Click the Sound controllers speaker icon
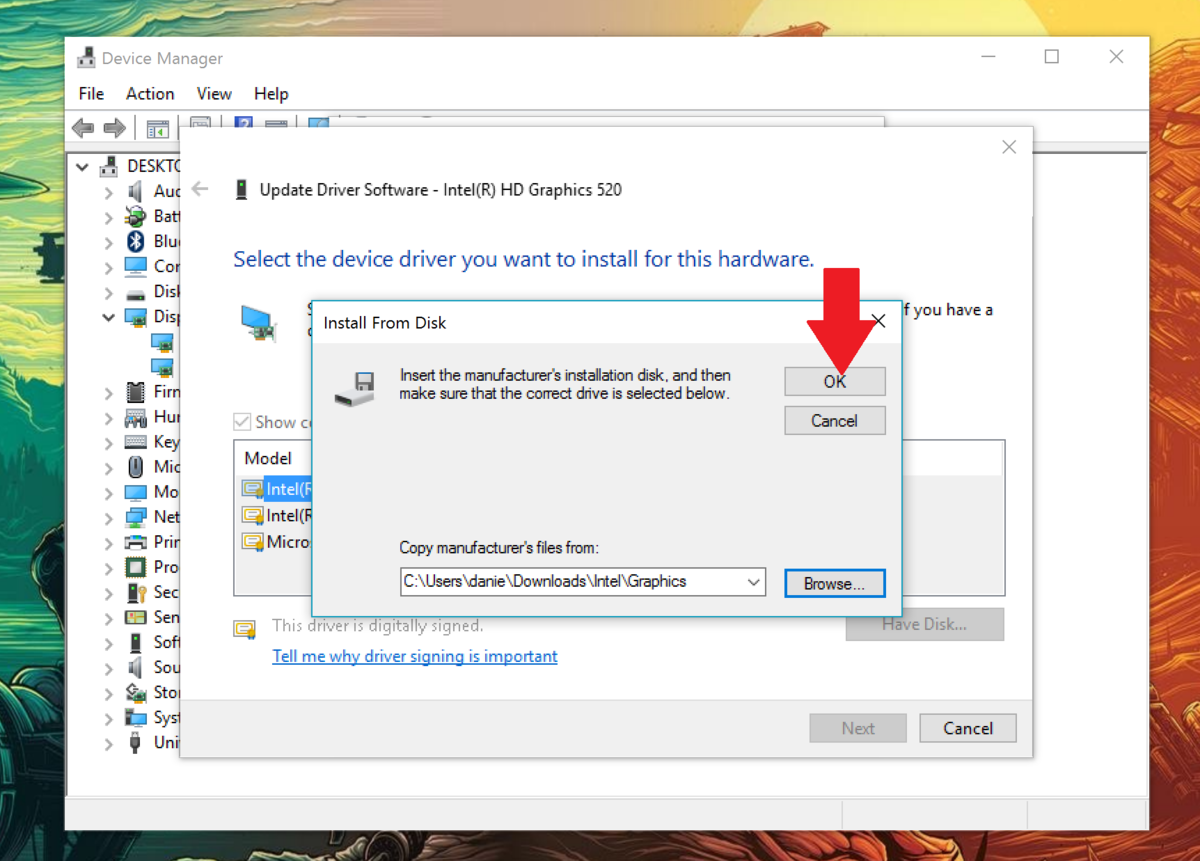Viewport: 1200px width, 861px height. (136, 667)
